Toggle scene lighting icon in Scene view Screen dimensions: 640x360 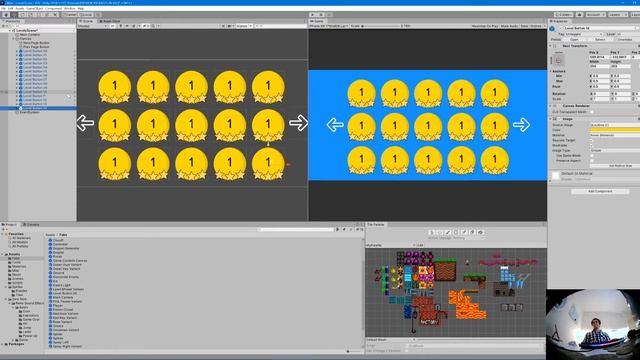[121, 26]
